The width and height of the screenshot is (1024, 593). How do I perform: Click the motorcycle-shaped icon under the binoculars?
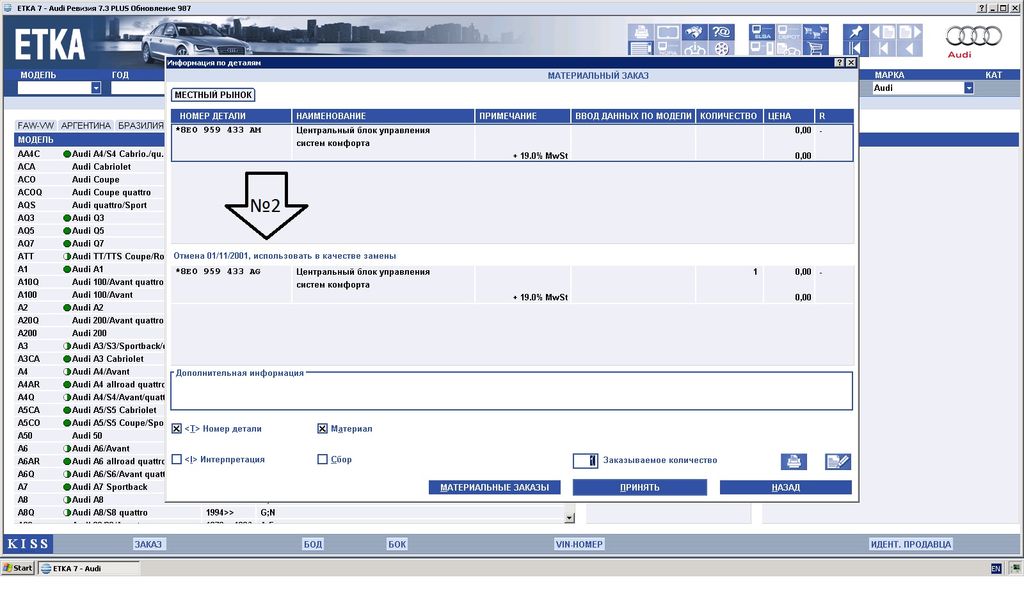point(695,48)
